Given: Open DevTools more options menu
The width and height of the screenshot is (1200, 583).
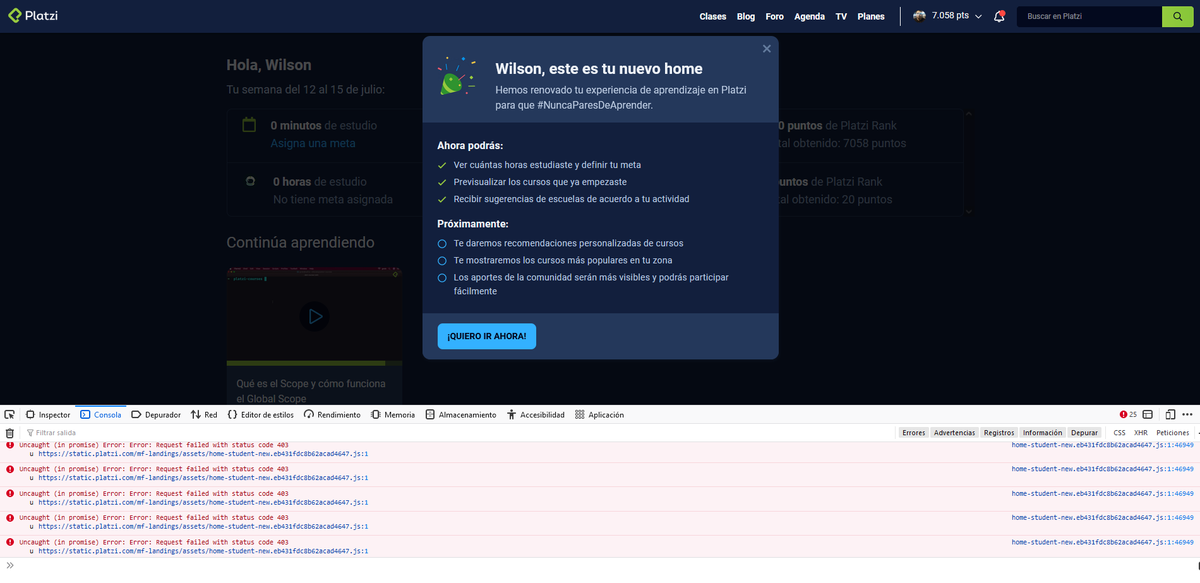Looking at the screenshot, I should 1187,414.
